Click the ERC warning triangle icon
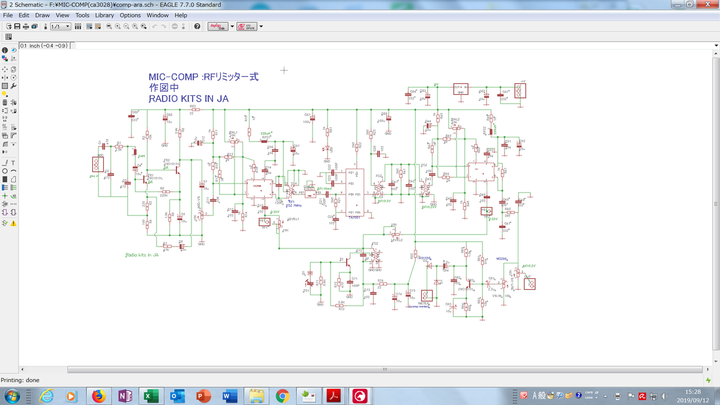720x405 pixels. tap(14, 222)
